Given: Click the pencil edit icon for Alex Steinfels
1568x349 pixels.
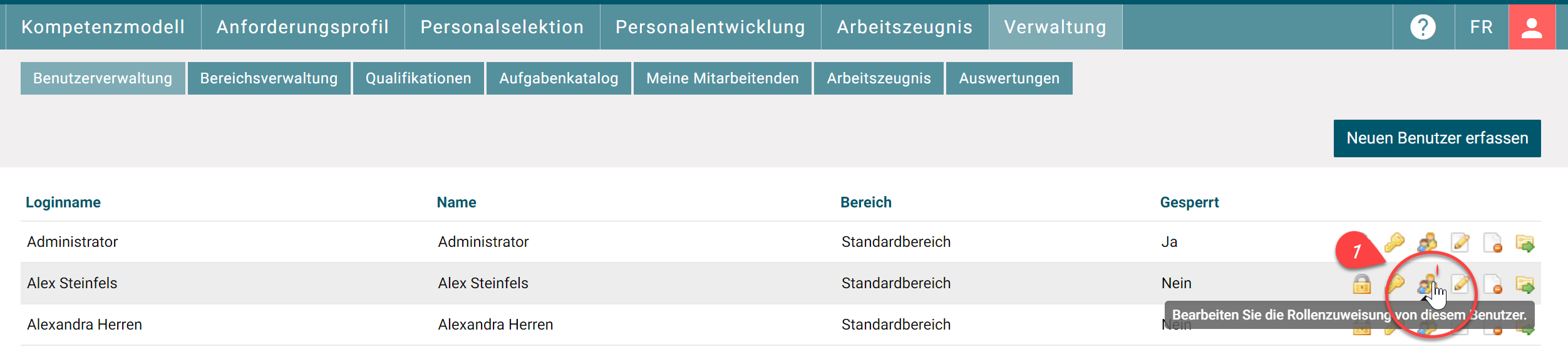Looking at the screenshot, I should point(1460,284).
